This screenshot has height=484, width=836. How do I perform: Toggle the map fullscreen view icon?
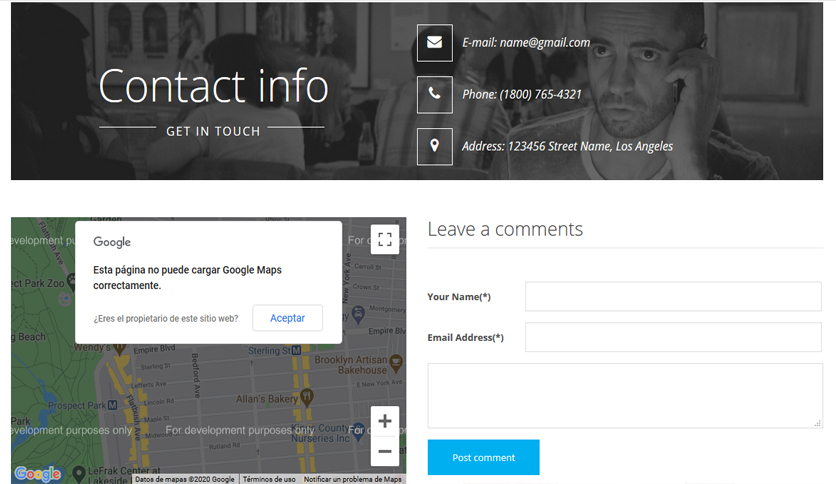click(385, 239)
